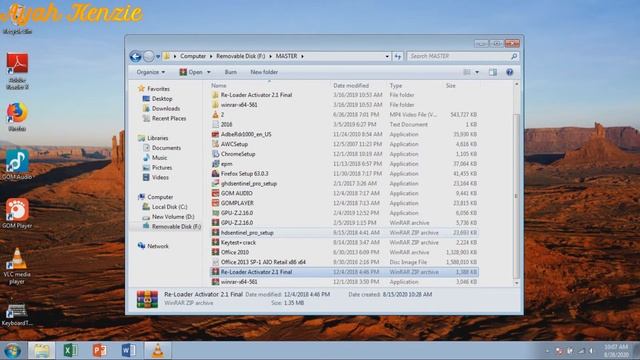Screen dimensions: 640x360
Task: Expand the Open button dropdown arrow
Action: tap(209, 72)
